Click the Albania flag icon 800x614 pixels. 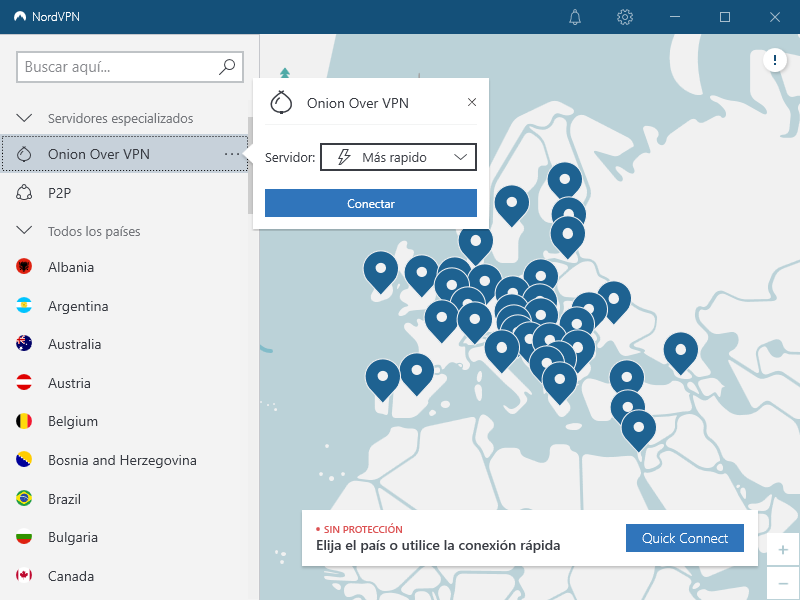coord(24,266)
